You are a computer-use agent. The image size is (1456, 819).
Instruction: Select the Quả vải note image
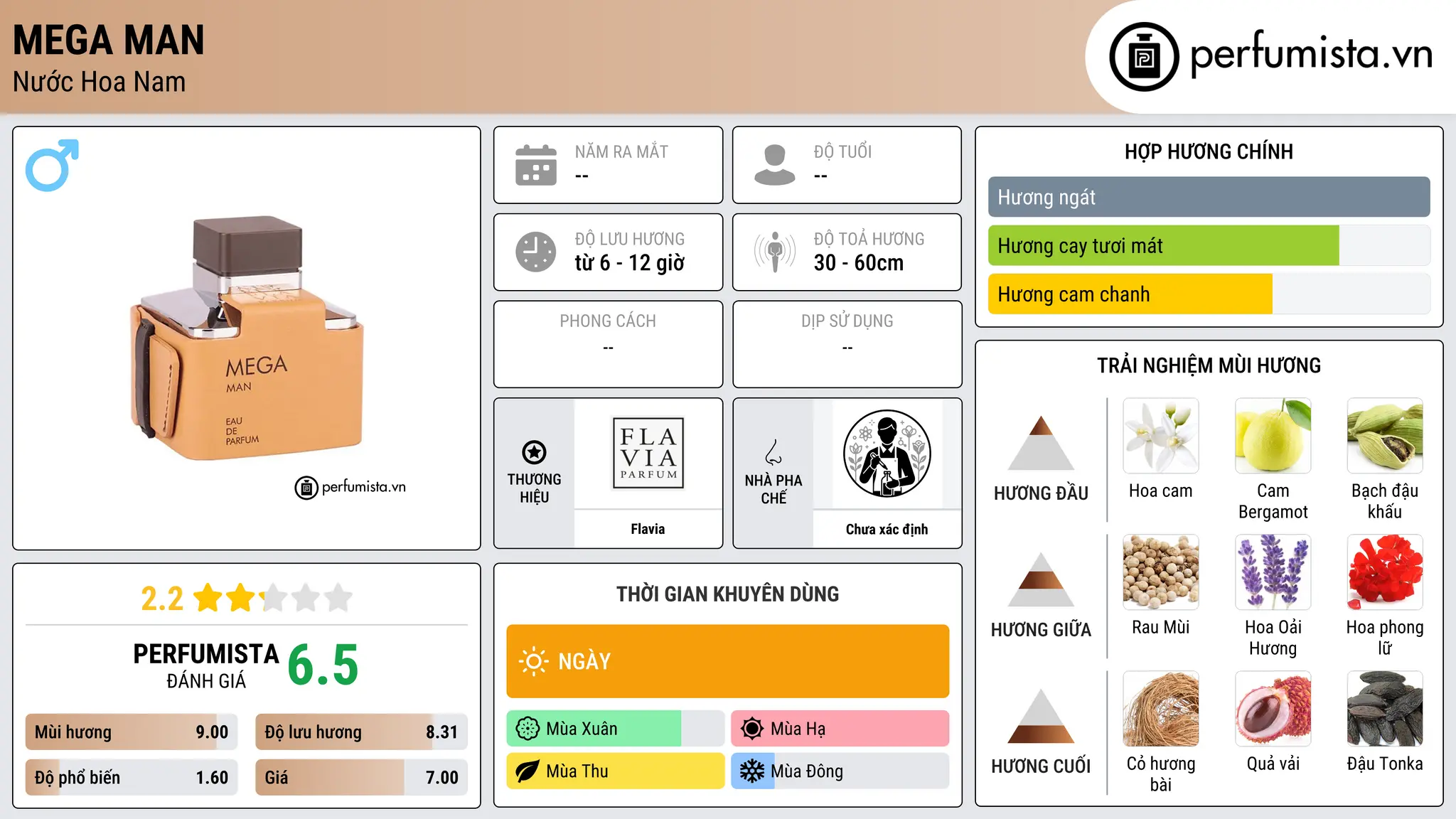click(x=1273, y=709)
